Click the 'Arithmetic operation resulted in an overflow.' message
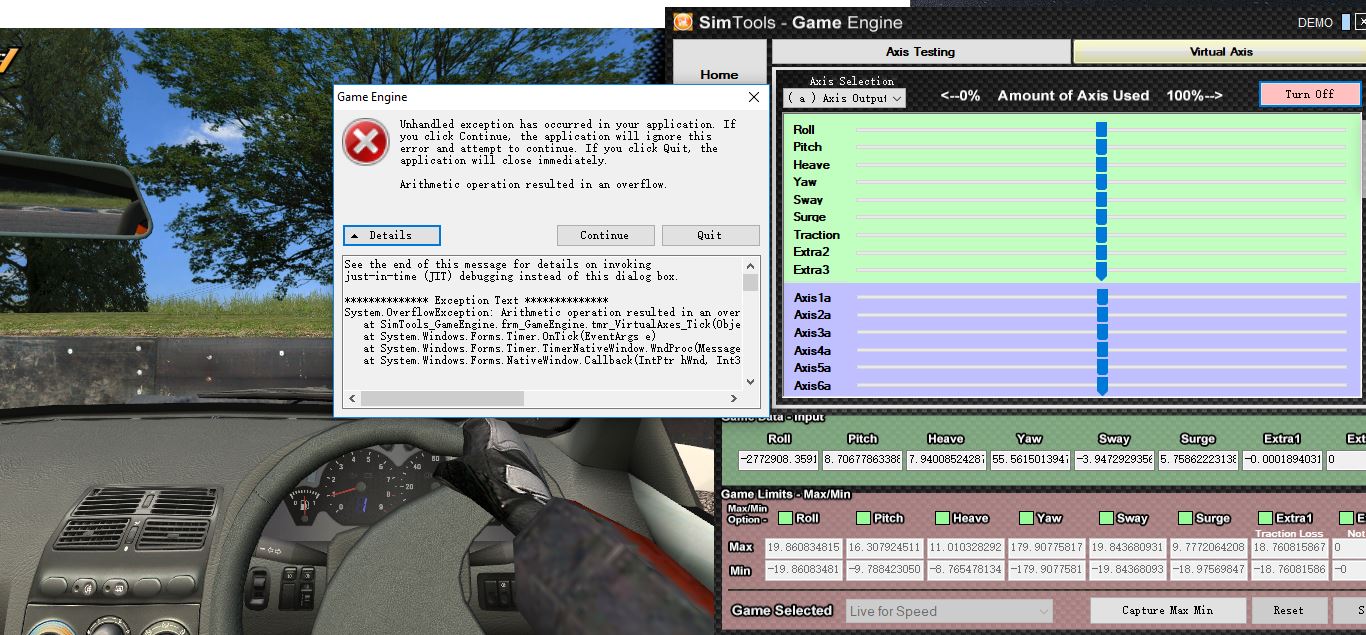Viewport: 1366px width, 635px height. point(533,185)
